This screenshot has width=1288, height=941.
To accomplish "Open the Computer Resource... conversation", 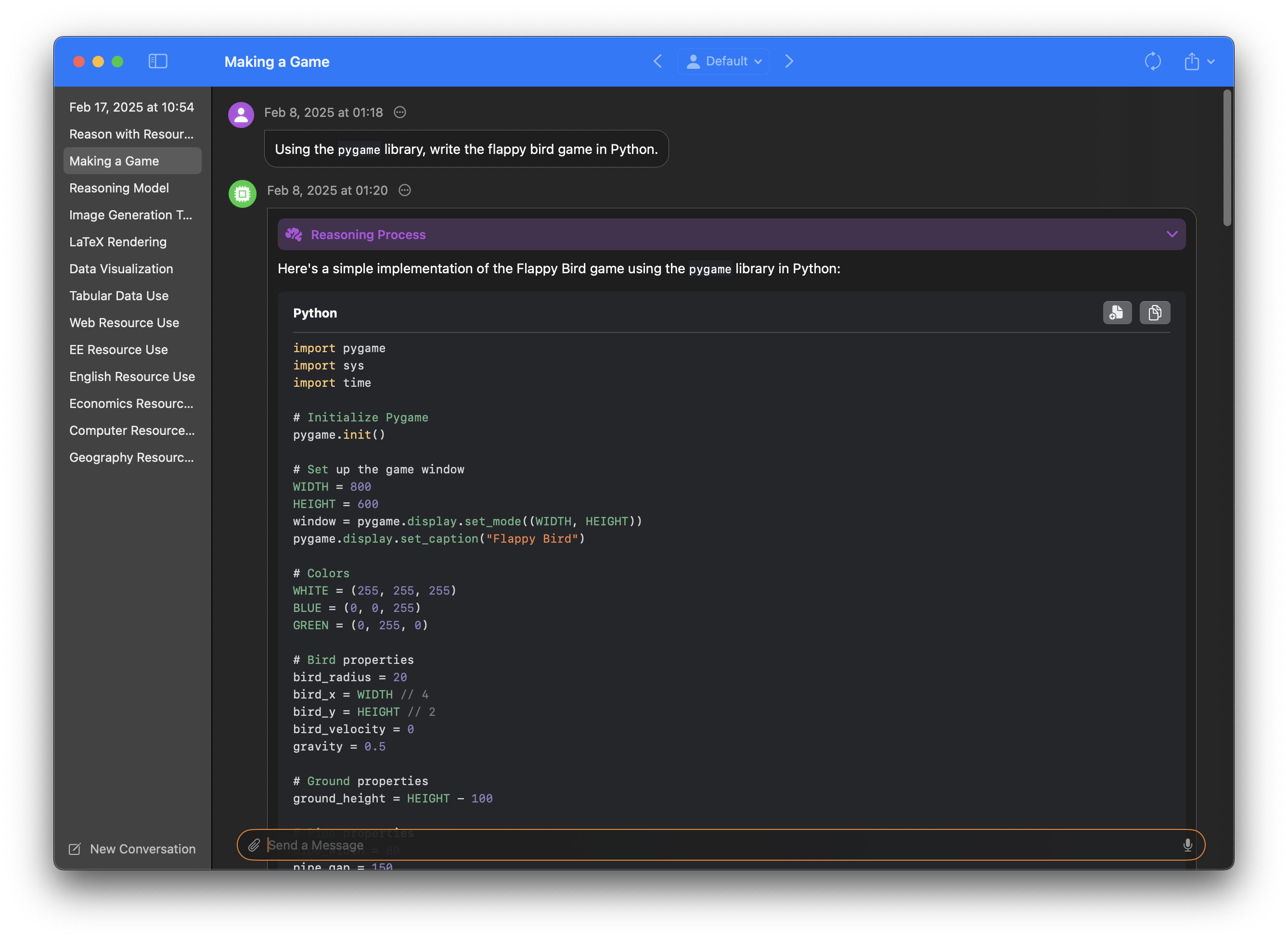I will click(x=132, y=430).
